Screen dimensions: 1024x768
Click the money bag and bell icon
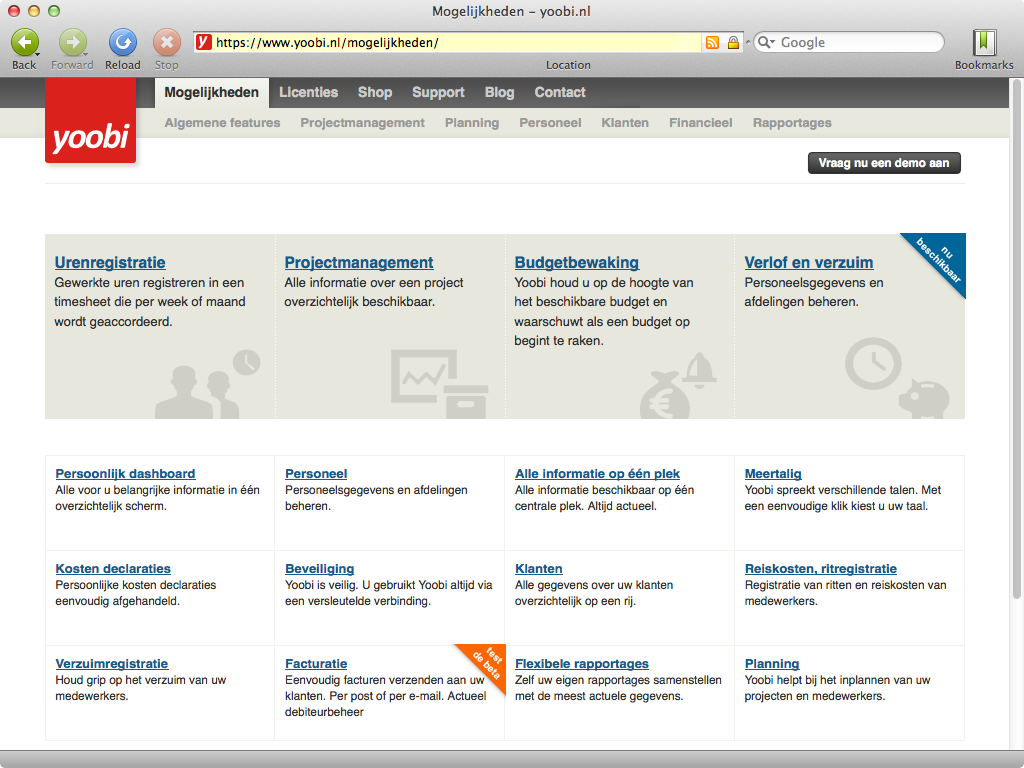pos(678,385)
